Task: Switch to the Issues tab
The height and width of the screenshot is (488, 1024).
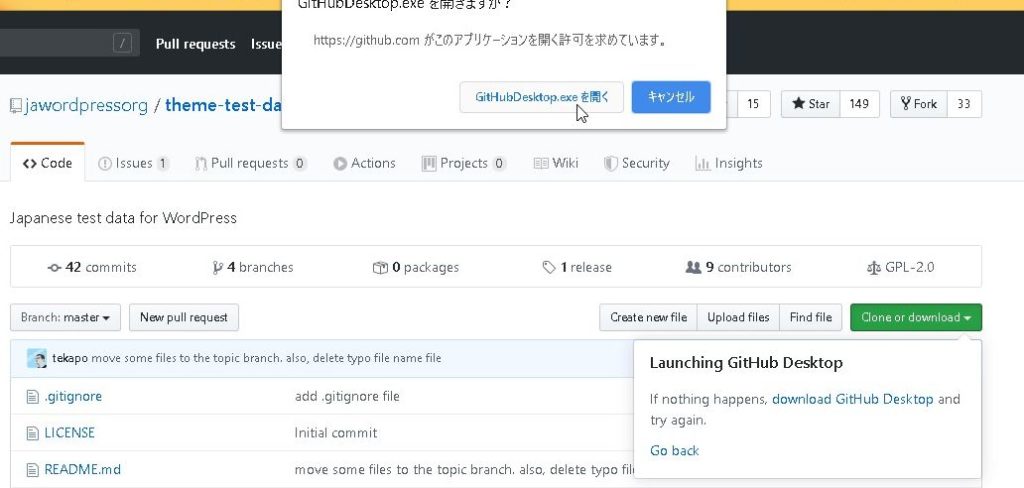Action: pyautogui.click(x=133, y=163)
